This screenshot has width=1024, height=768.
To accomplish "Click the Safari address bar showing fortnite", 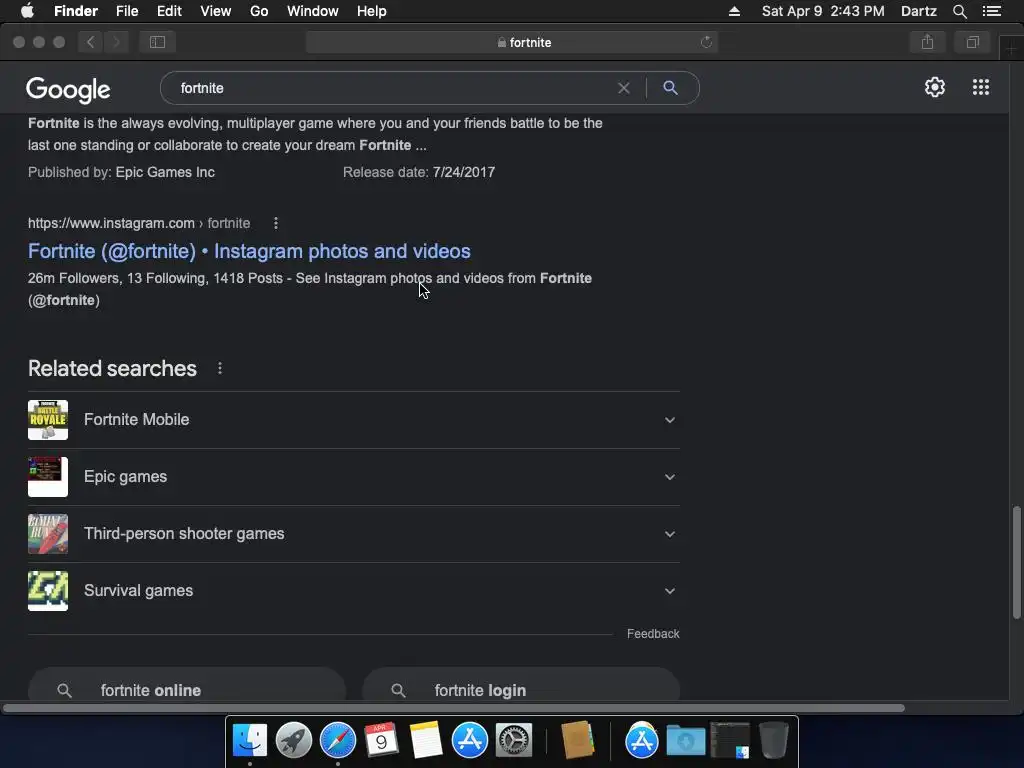I will point(512,42).
